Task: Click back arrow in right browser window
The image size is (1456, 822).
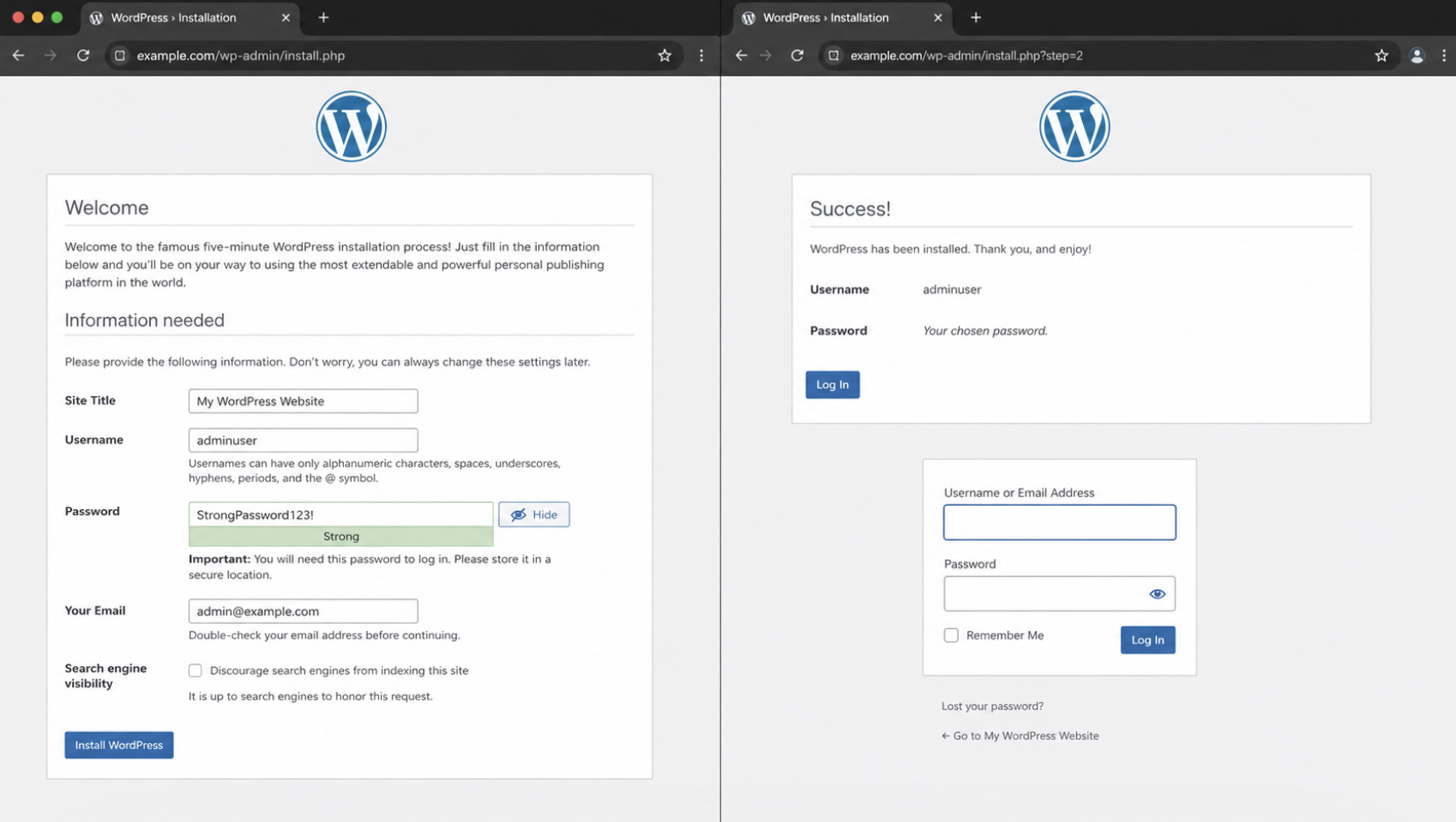Action: (x=742, y=55)
